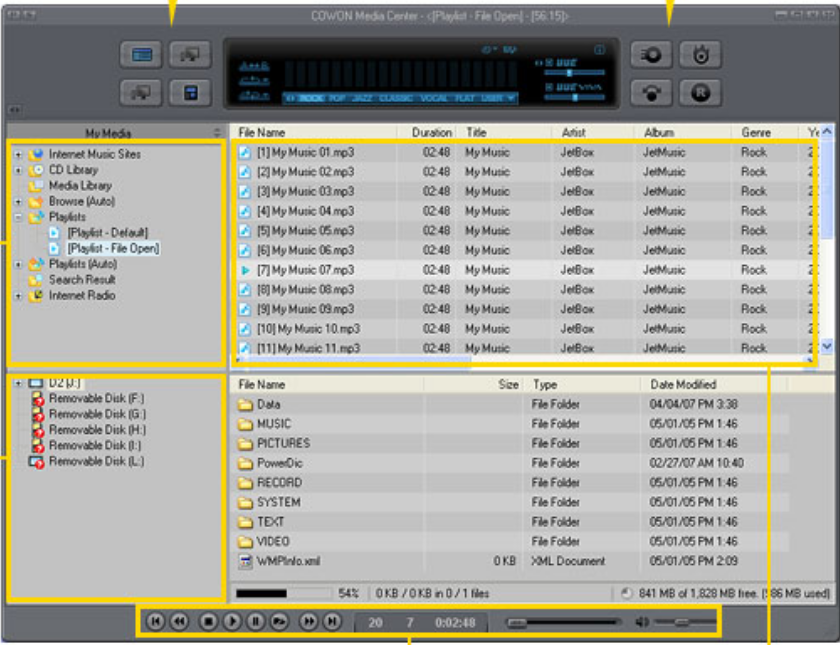Select the Internet Music Sites globe icon
Viewport: 840px width, 645px height.
[36, 153]
